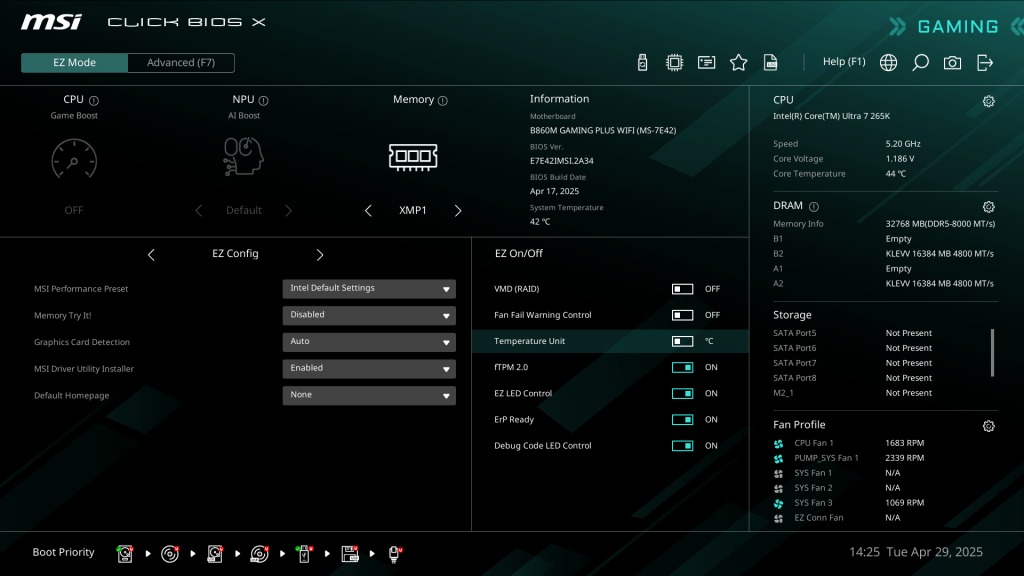
Task: Take a screenshot with the camera icon
Action: click(x=952, y=63)
